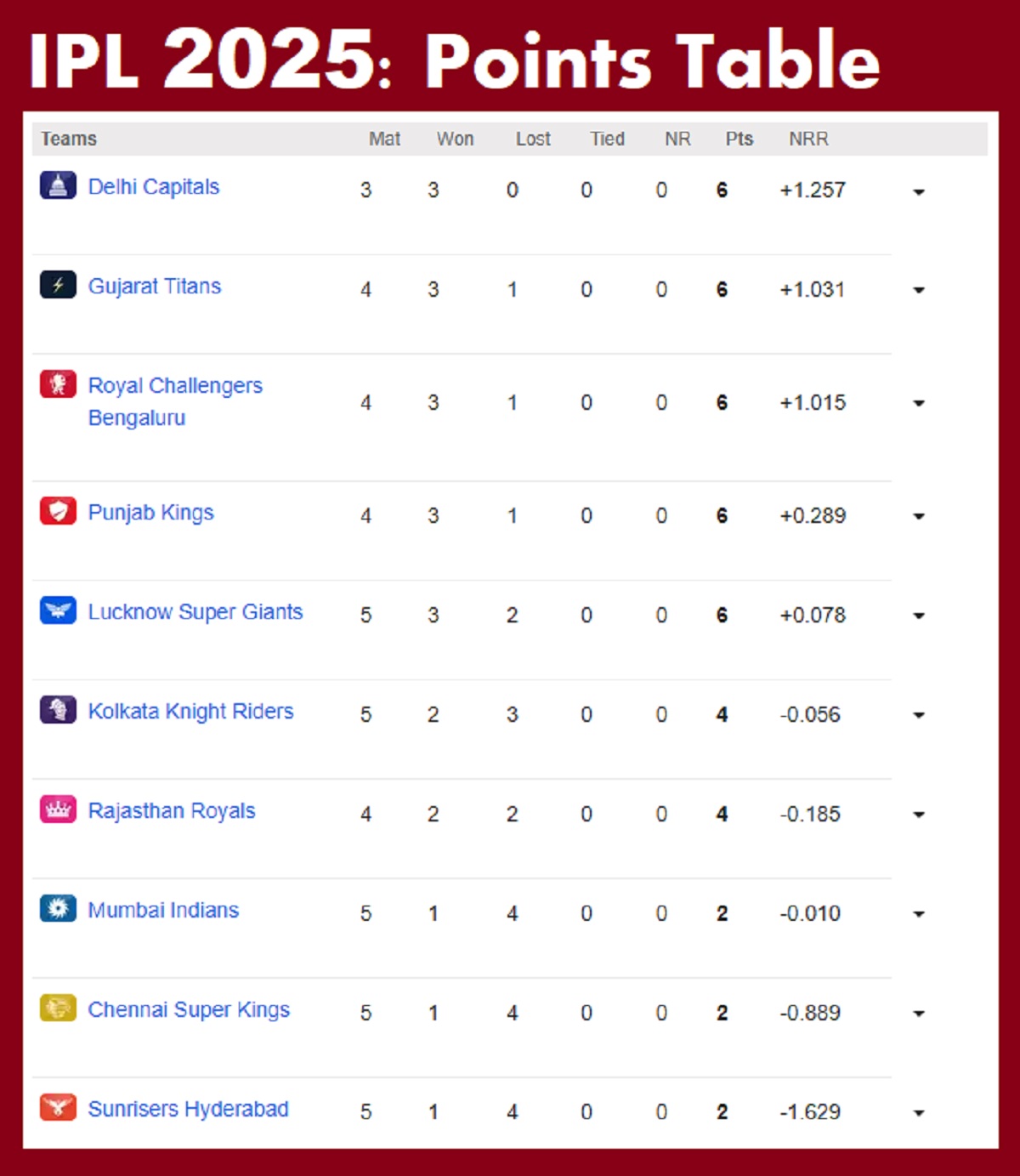Image resolution: width=1020 pixels, height=1176 pixels.
Task: Click the Punjab Kings team logo icon
Action: [58, 511]
